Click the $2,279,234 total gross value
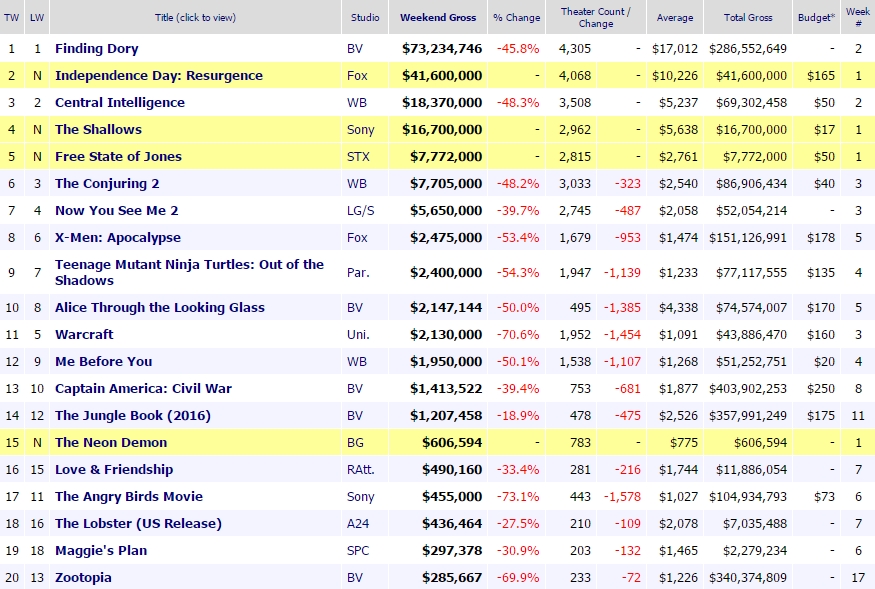Viewport: 875px width, 589px height. 755,550
